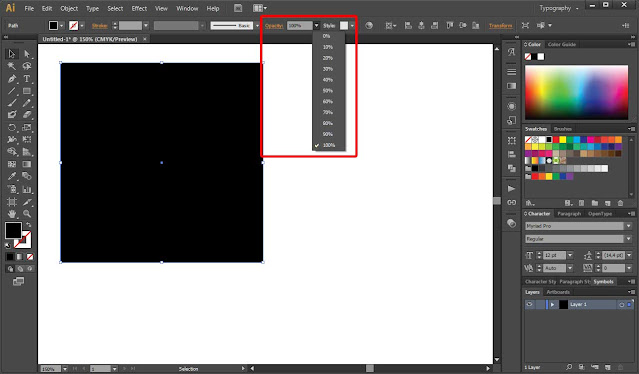Screen dimensions: 639x374
Task: Choose 100% checked opacity option
Action: pos(328,145)
